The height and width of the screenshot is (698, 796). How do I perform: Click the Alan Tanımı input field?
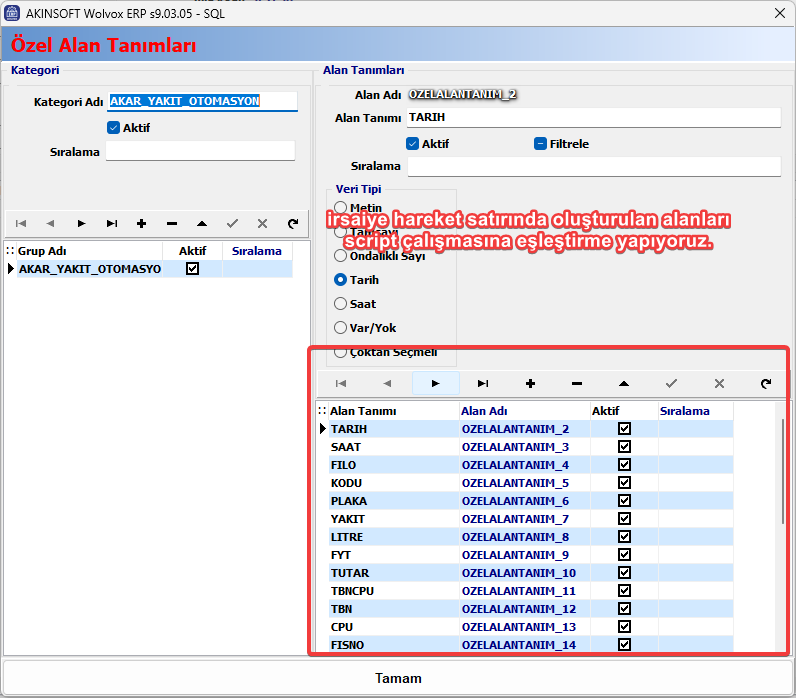[594, 117]
